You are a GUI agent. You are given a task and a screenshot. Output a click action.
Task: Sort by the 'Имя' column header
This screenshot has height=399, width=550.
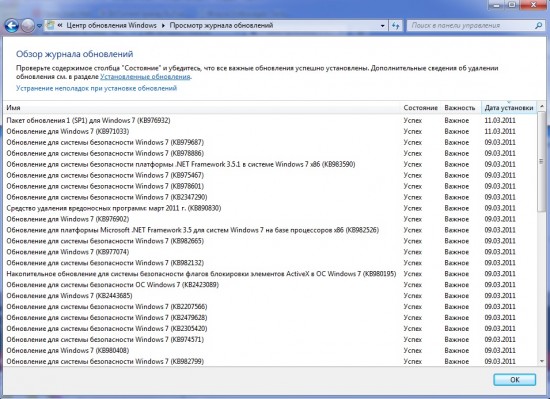(202, 108)
